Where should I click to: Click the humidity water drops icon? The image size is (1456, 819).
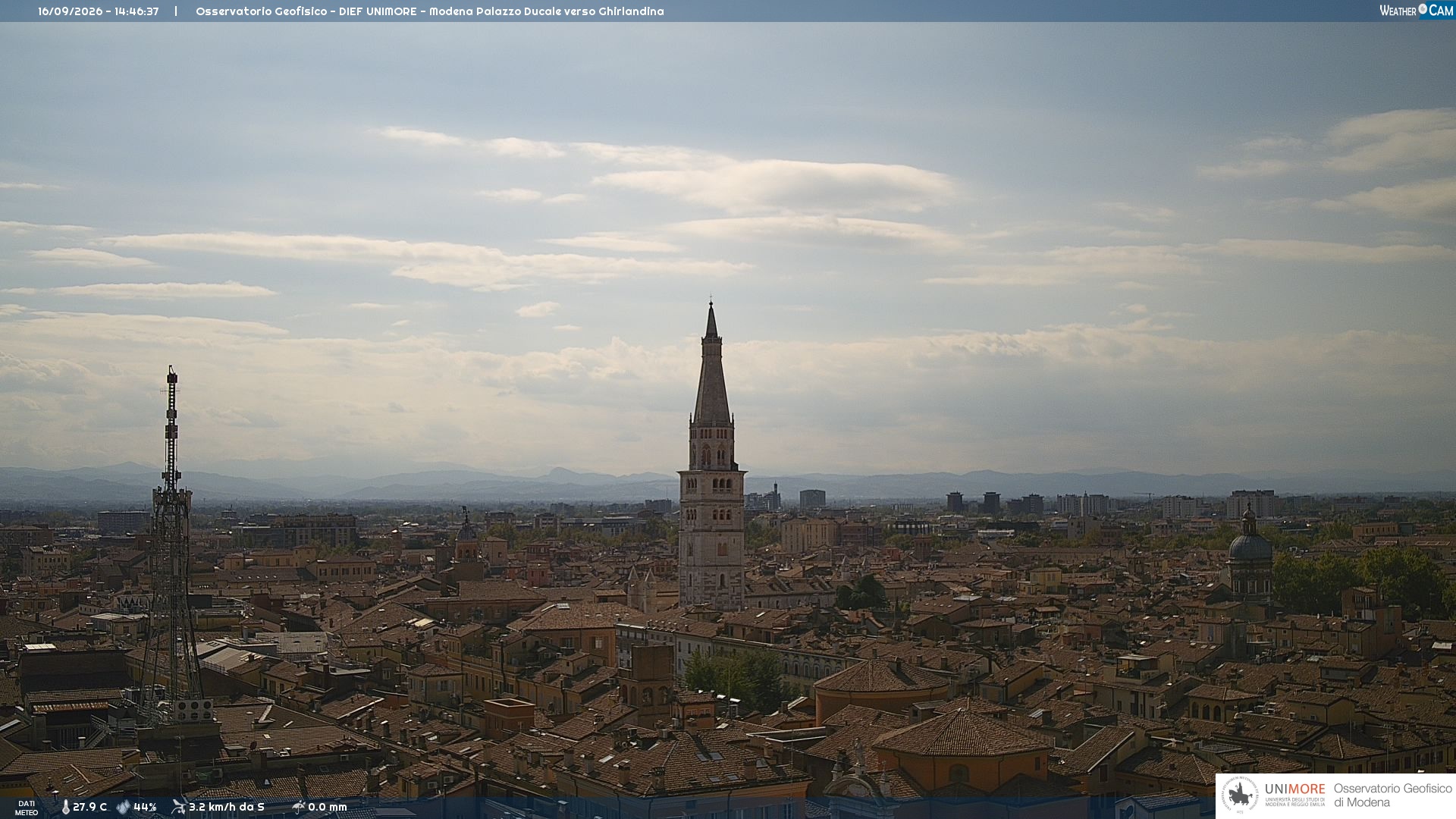(x=123, y=807)
